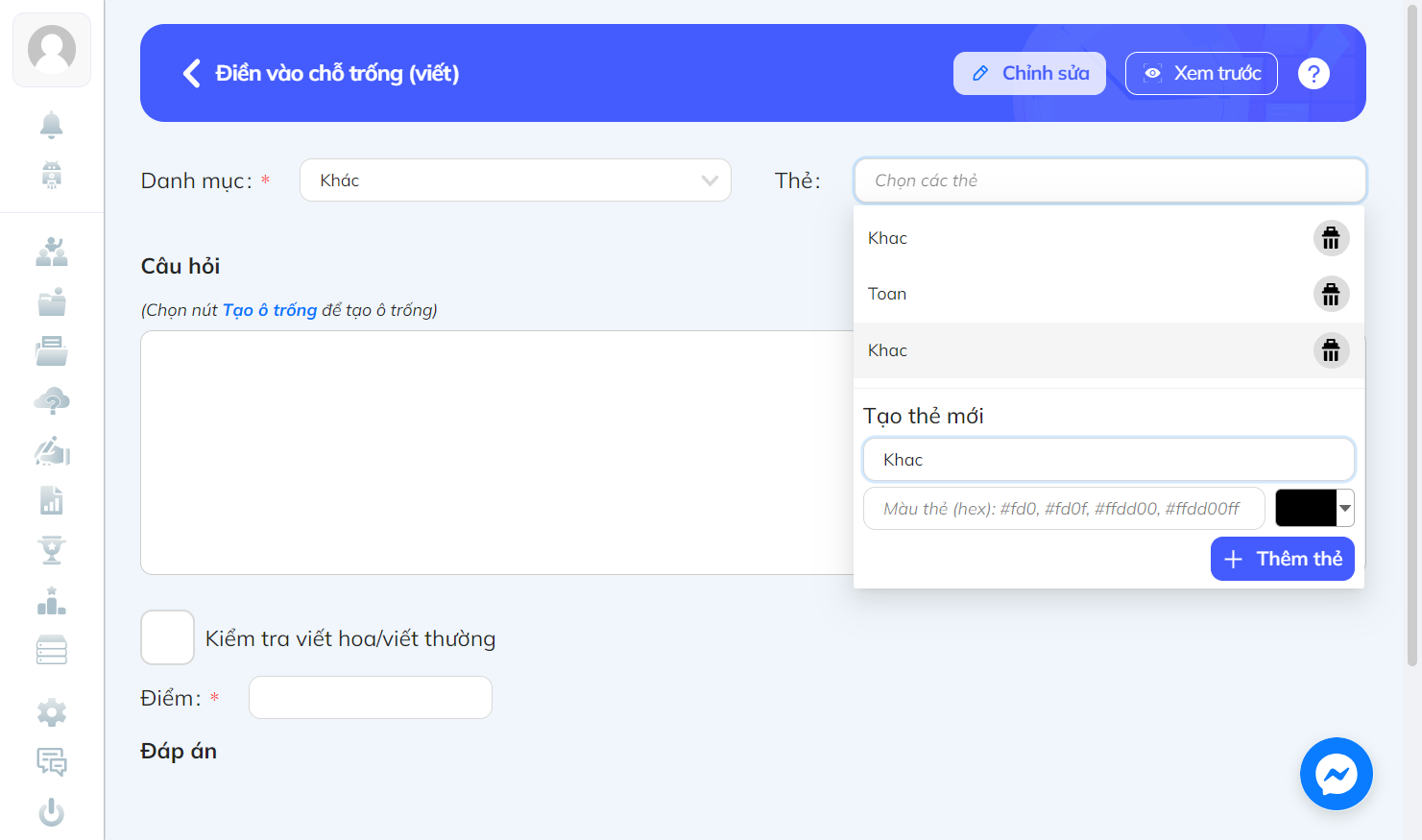Select the Toan tag option
The height and width of the screenshot is (840, 1422).
pyautogui.click(x=1109, y=294)
